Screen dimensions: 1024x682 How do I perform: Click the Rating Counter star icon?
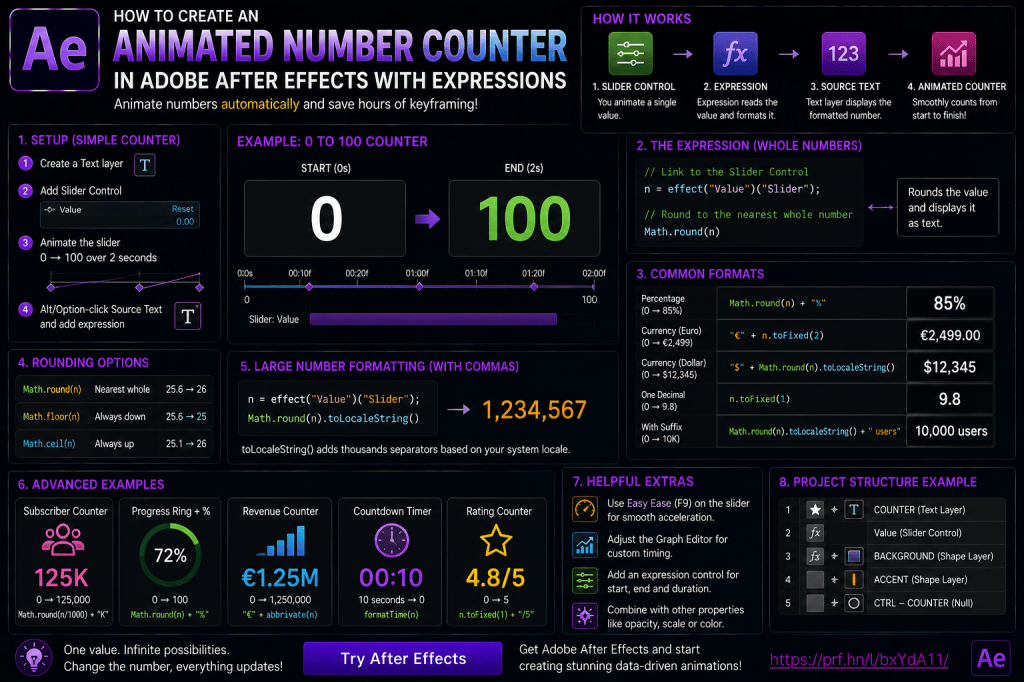[496, 541]
